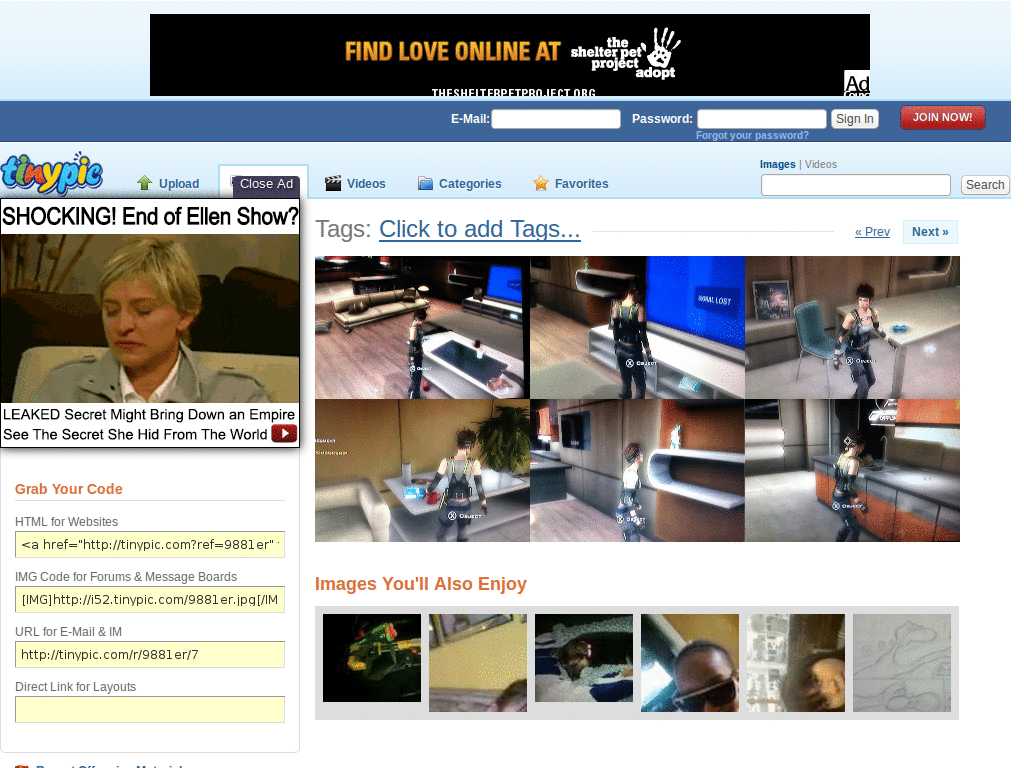Click the TinyPic logo
Viewport: 1024px width, 768px height.
pyautogui.click(x=52, y=173)
